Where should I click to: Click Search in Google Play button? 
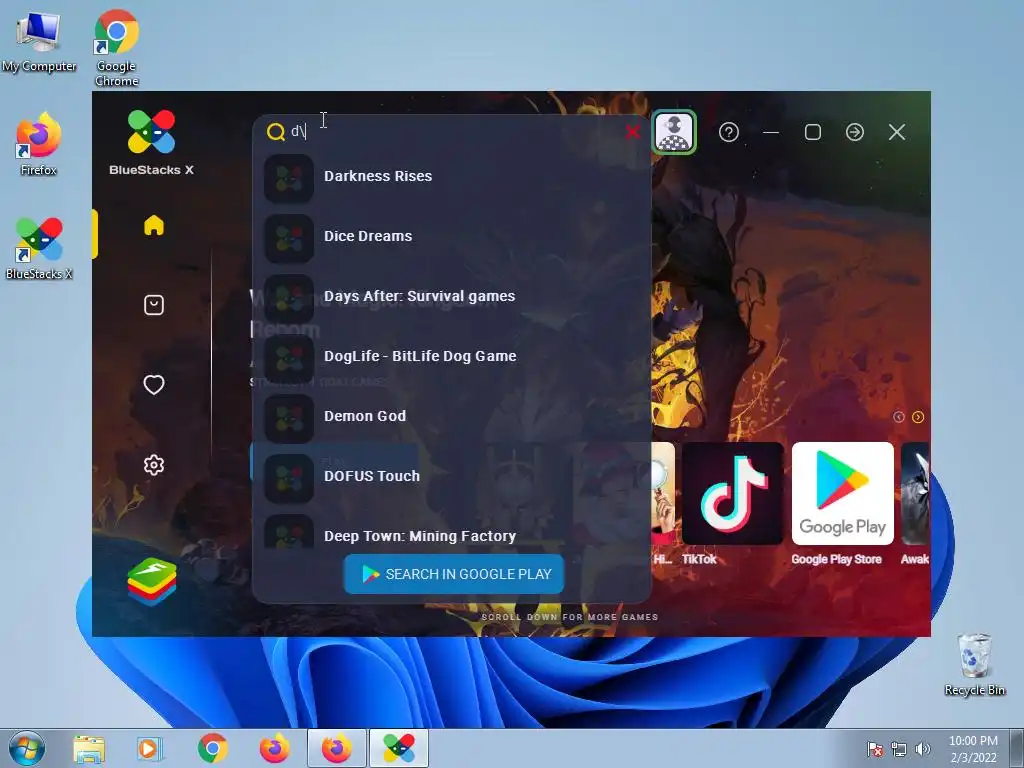pyautogui.click(x=454, y=574)
